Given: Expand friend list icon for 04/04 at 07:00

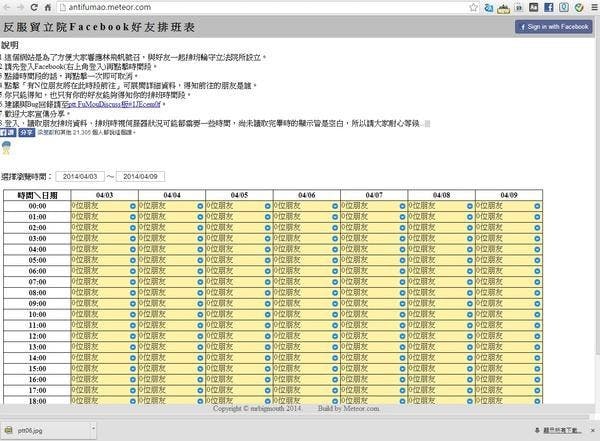Looking at the screenshot, I should click(x=200, y=281).
